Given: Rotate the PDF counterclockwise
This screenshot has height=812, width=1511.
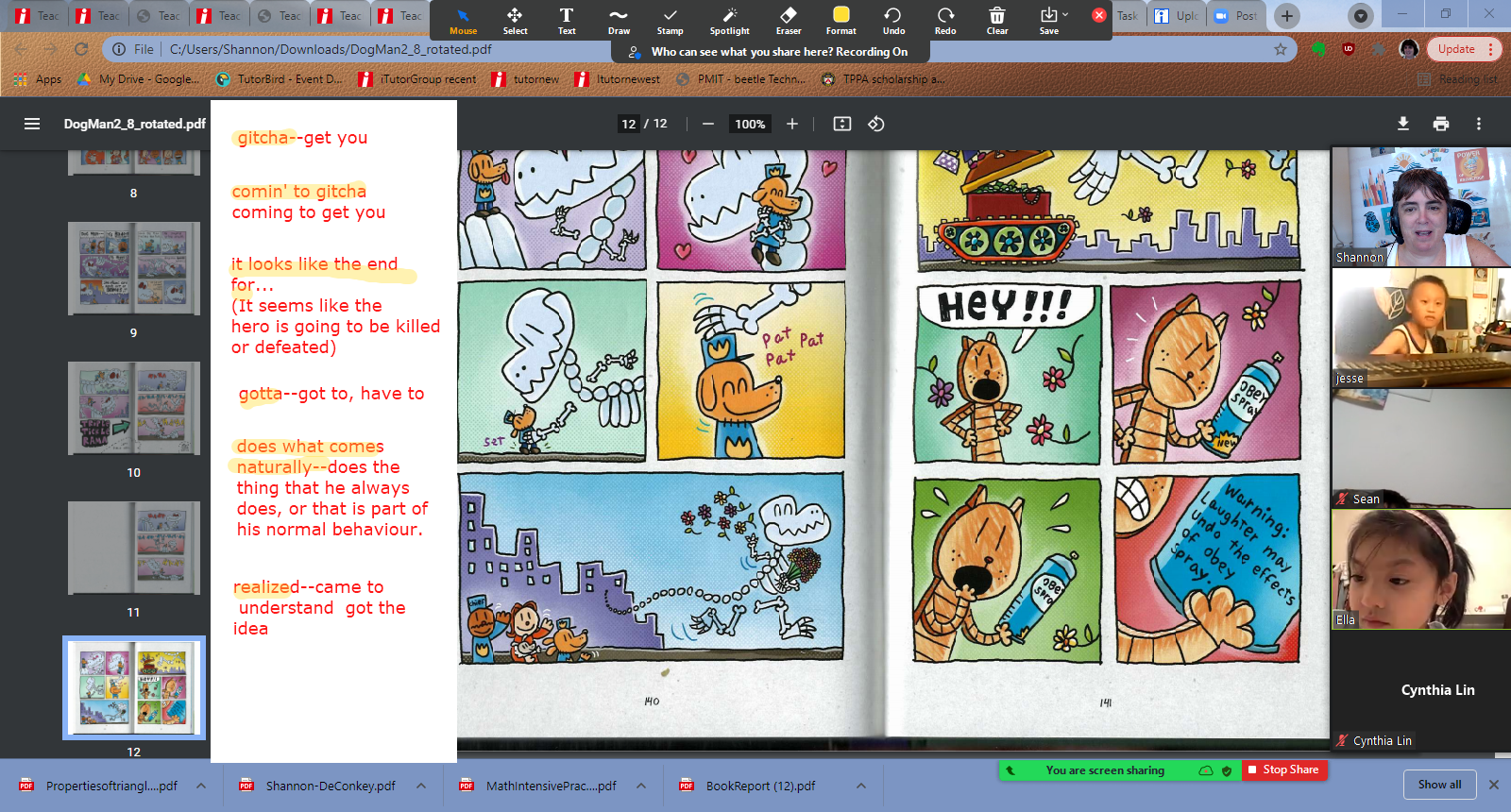Looking at the screenshot, I should pos(876,124).
